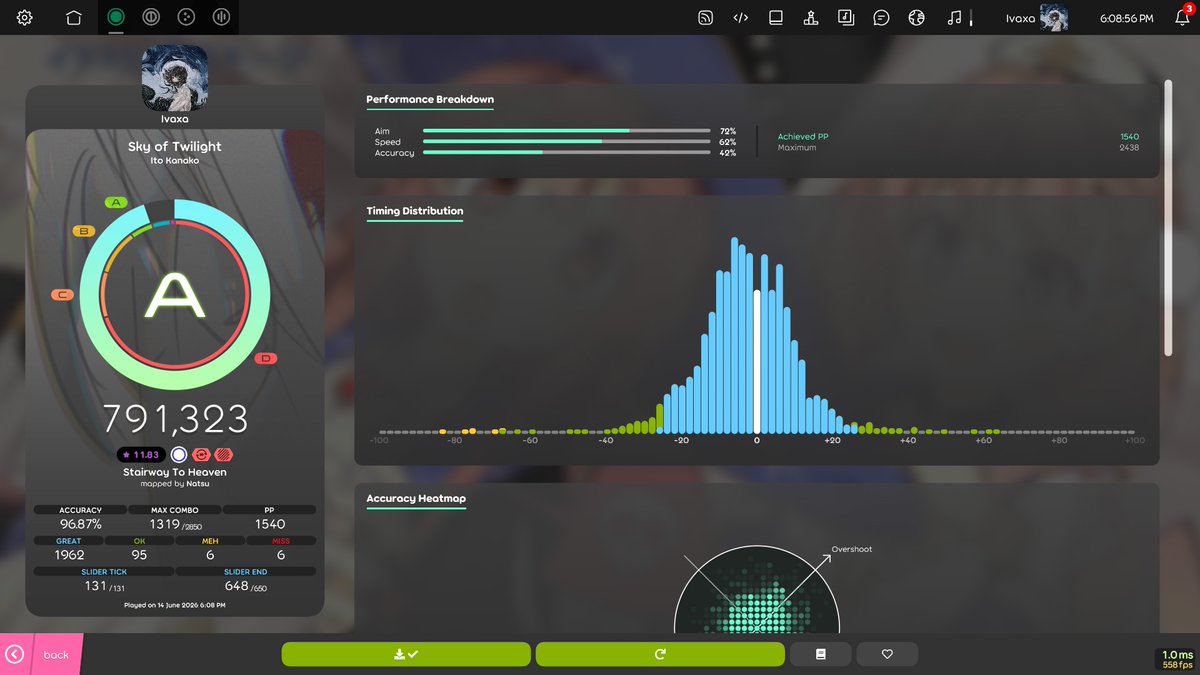Click the Accuracy Heatmap heading
The height and width of the screenshot is (675, 1200).
tap(416, 498)
